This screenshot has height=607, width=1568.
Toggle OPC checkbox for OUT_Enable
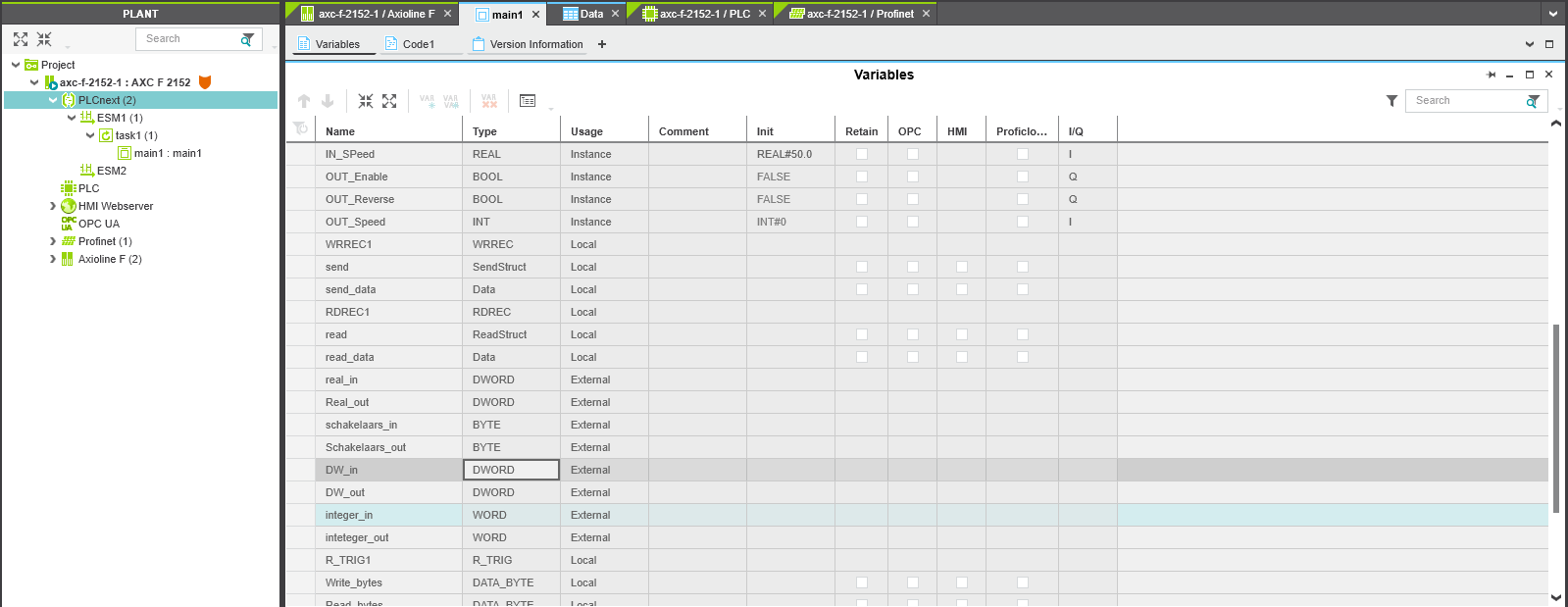pos(913,177)
